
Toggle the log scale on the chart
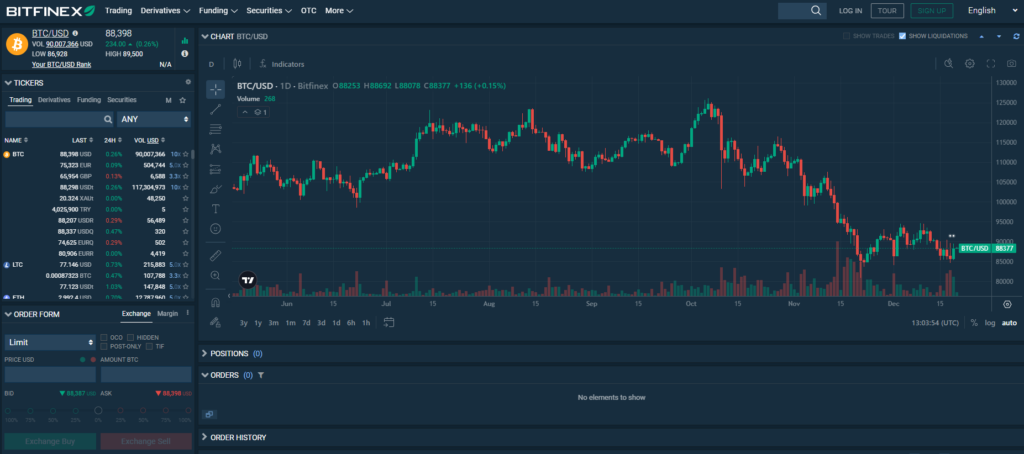coord(991,323)
